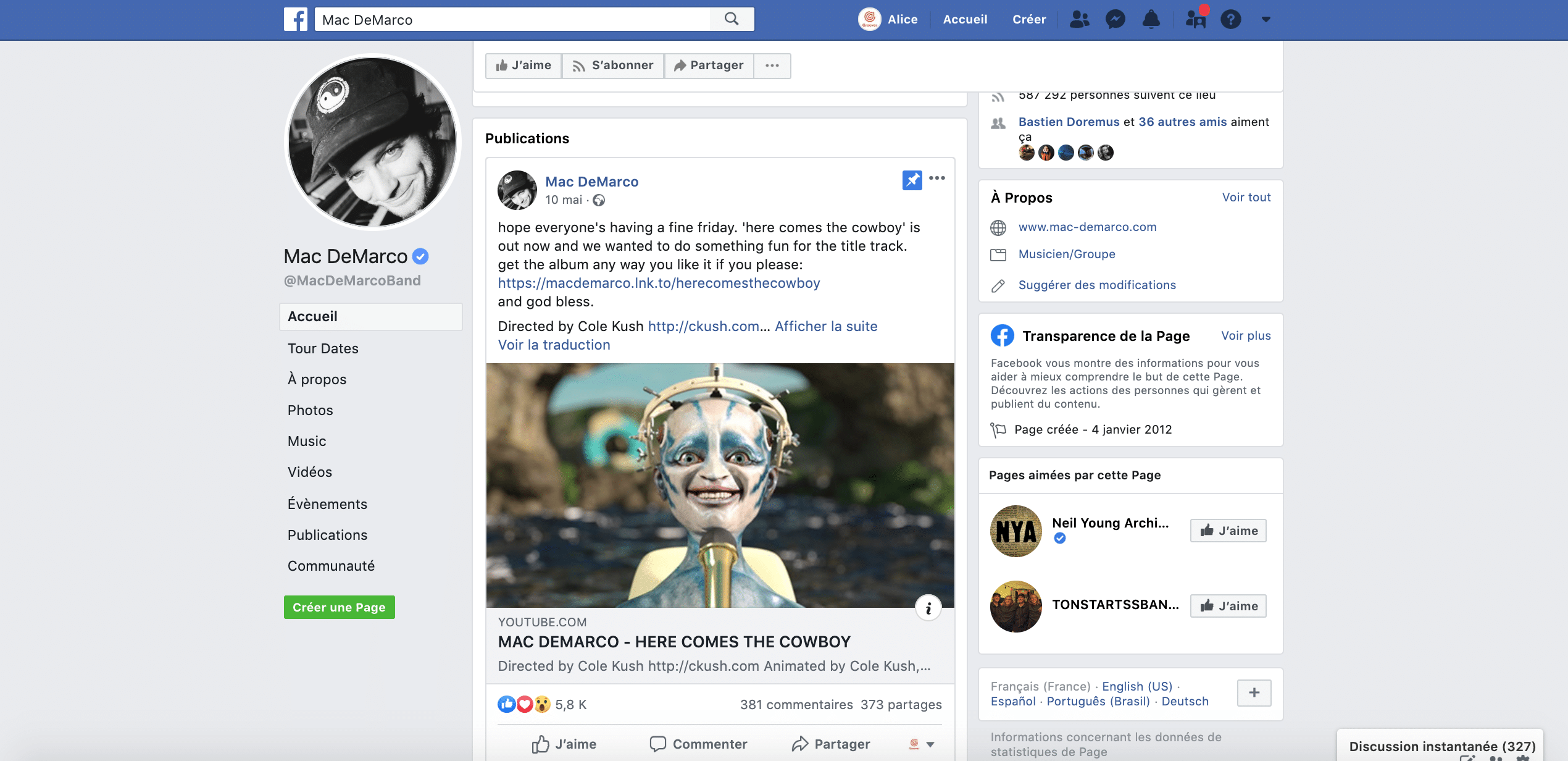Open the Messenger icon in the top bar
This screenshot has height=761, width=1568.
1115,19
